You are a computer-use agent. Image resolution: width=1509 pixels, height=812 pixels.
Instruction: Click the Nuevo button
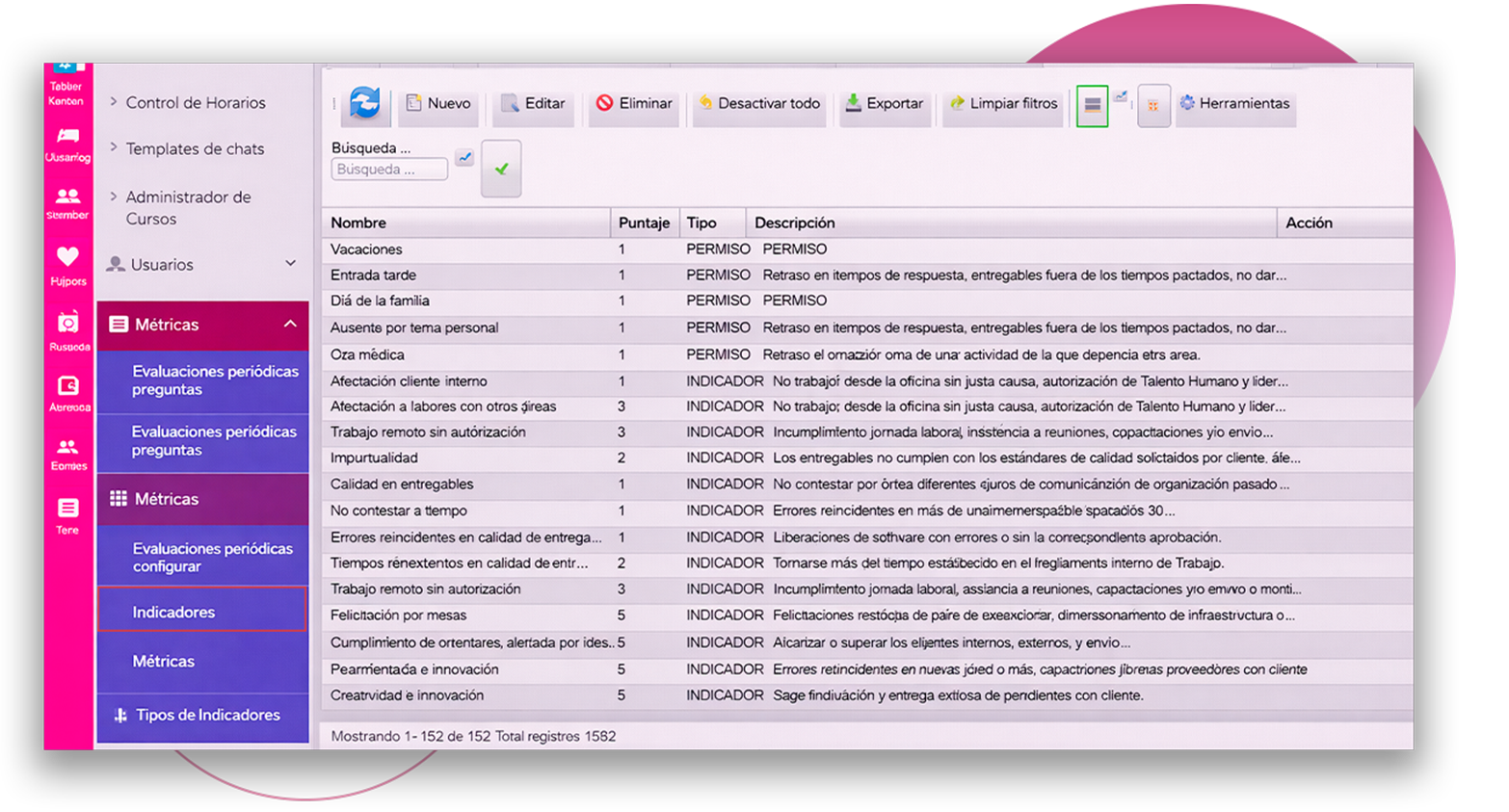[x=438, y=104]
